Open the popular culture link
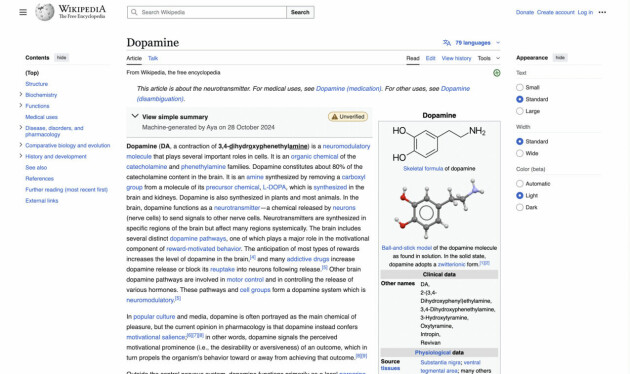The image size is (630, 374). pyautogui.click(x=154, y=317)
